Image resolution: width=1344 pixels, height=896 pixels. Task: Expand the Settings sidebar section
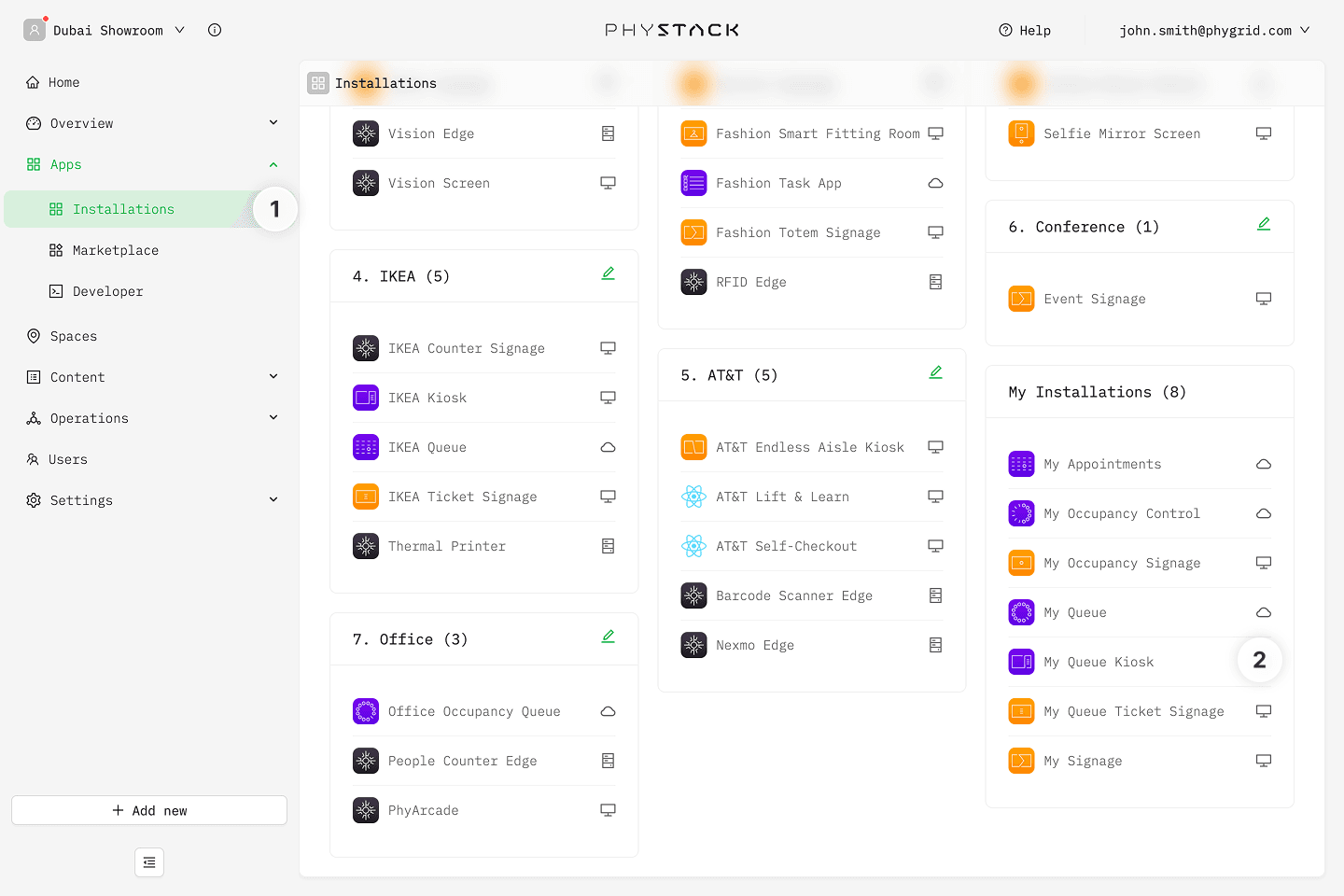click(273, 500)
